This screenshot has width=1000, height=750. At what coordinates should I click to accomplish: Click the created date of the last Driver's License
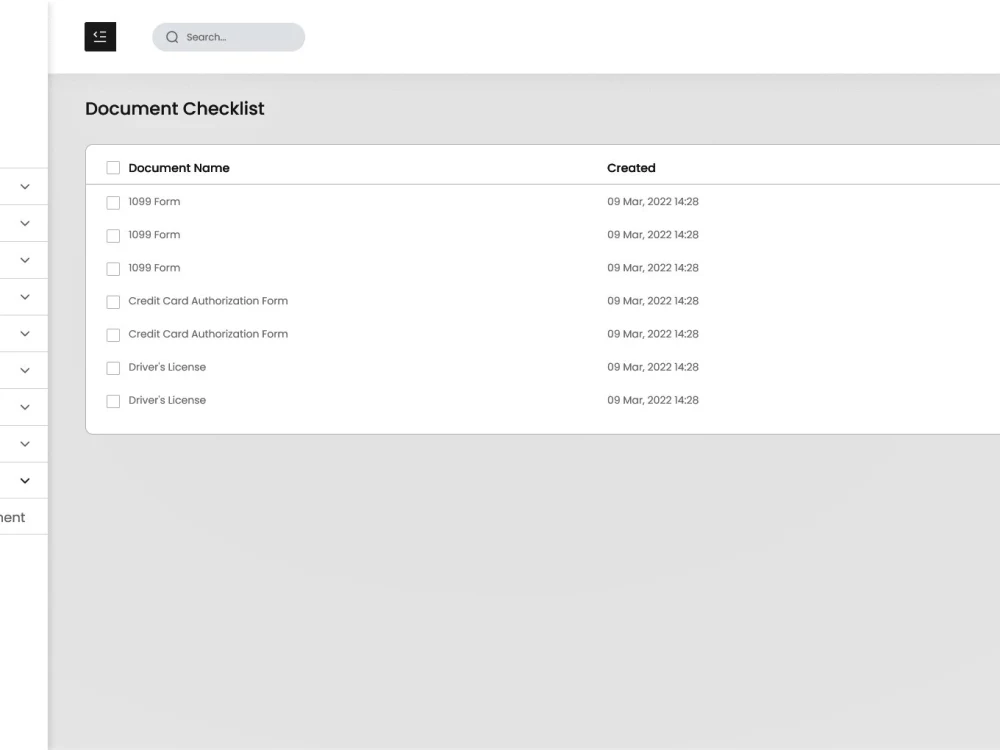pyautogui.click(x=652, y=401)
